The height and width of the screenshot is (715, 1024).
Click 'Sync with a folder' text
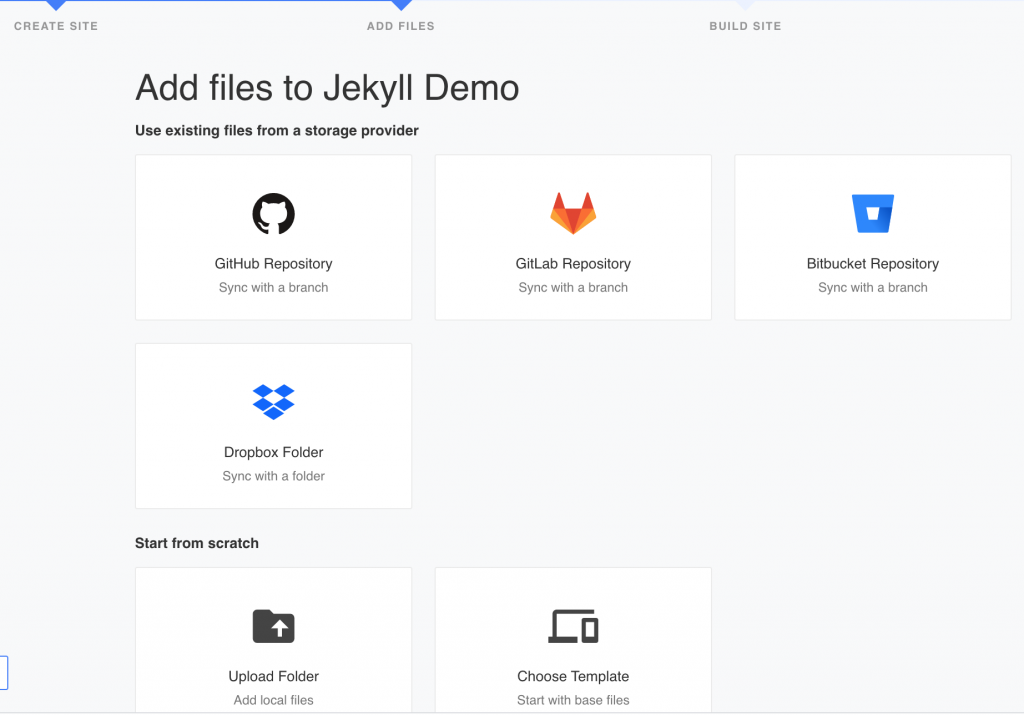274,476
